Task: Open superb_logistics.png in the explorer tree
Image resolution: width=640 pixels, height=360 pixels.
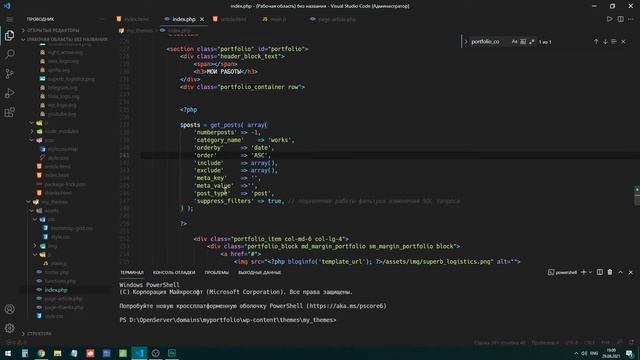Action: (x=71, y=79)
